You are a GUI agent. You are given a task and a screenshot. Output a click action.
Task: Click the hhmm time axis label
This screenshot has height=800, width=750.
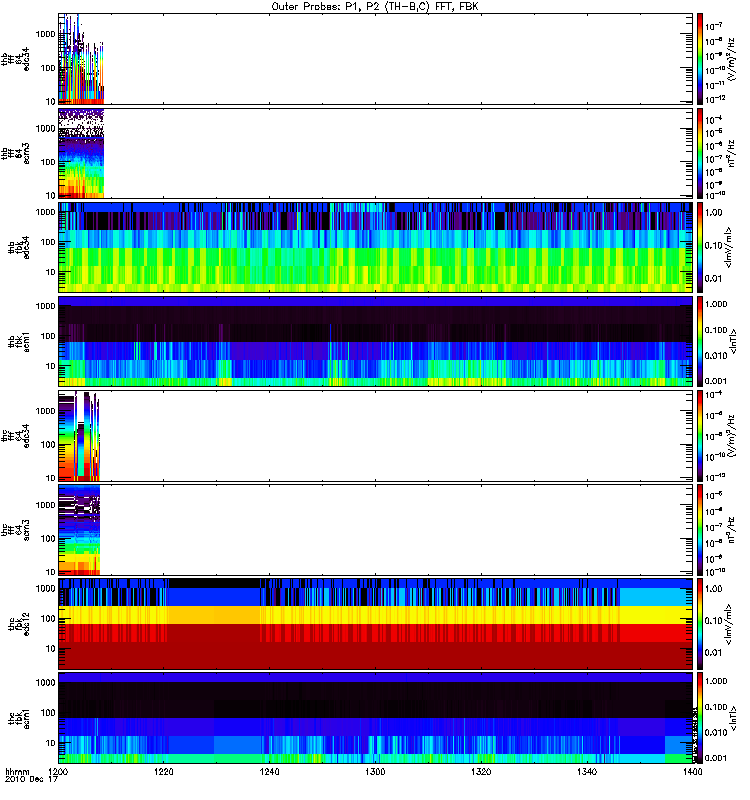pyautogui.click(x=17, y=772)
